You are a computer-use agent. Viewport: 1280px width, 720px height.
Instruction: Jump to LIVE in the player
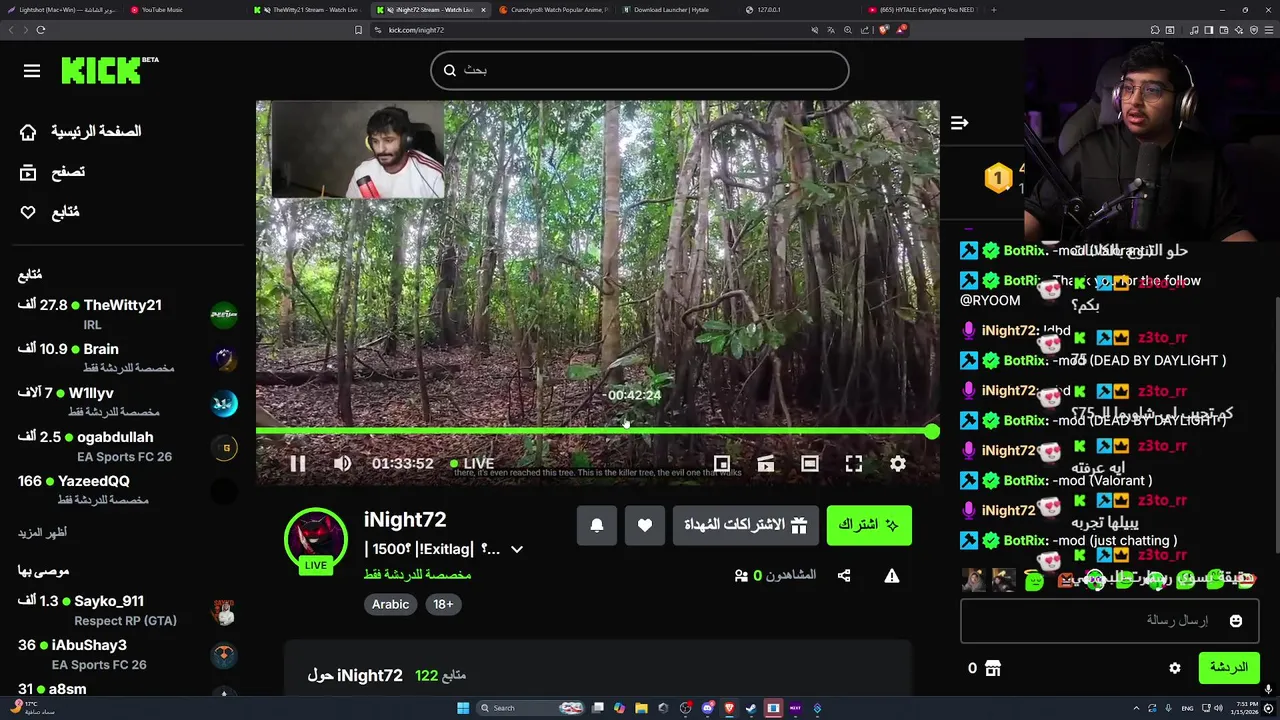(472, 463)
